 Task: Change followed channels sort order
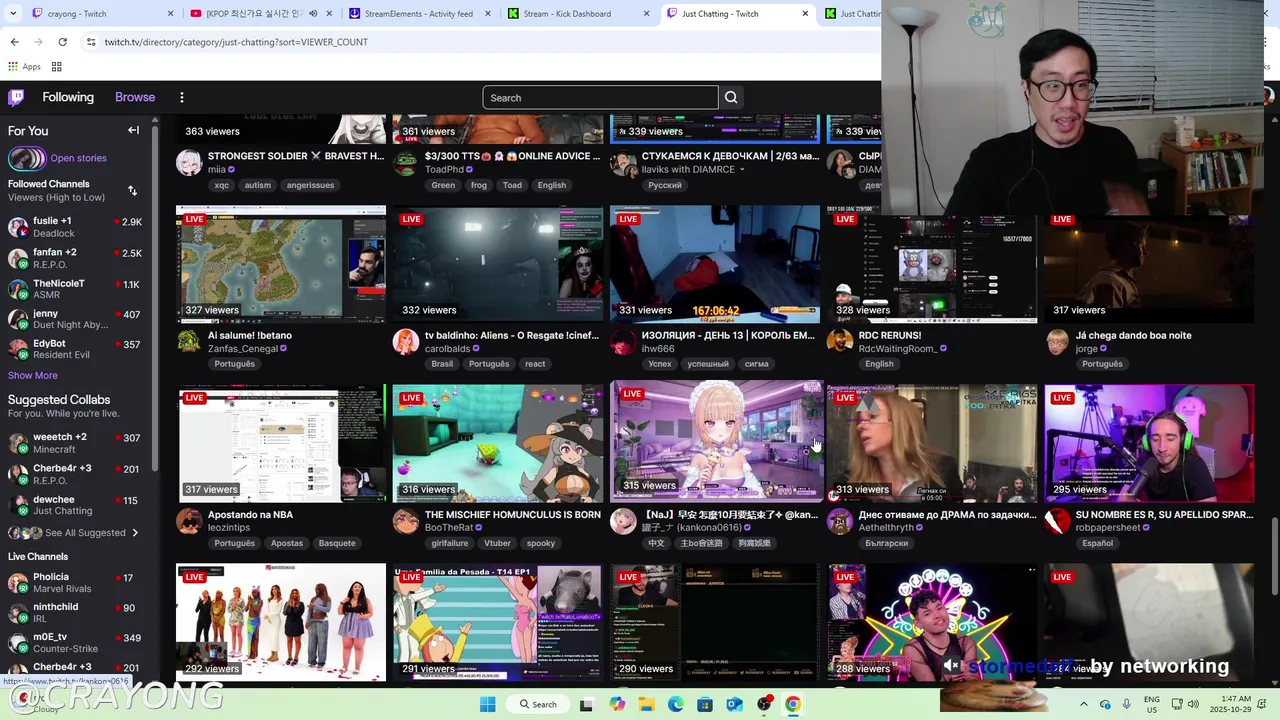tap(132, 190)
